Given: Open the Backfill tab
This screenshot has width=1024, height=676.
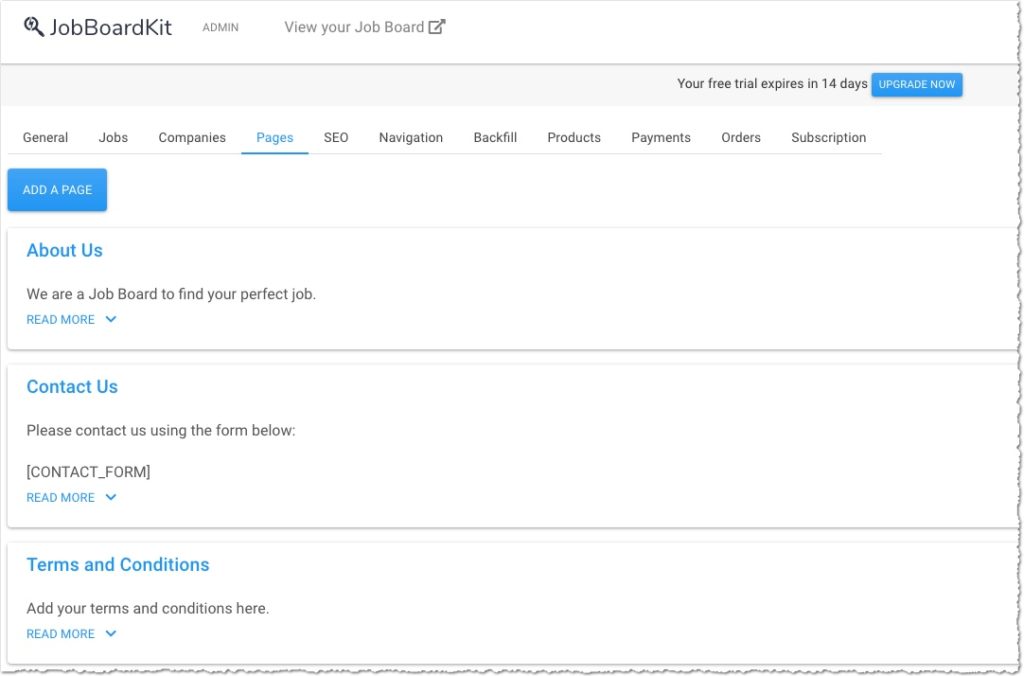Looking at the screenshot, I should click(495, 138).
